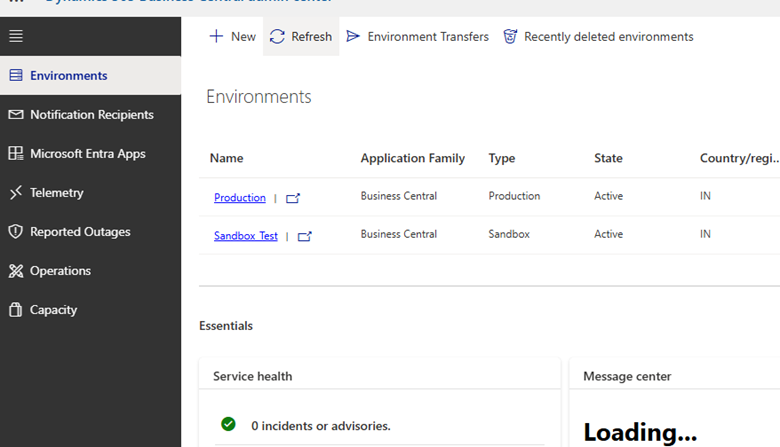Go to Notification Recipients page

point(91,114)
